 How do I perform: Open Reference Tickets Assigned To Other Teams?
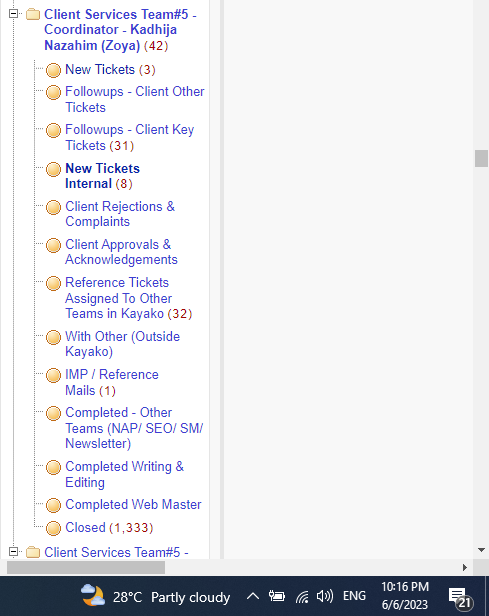coord(128,298)
